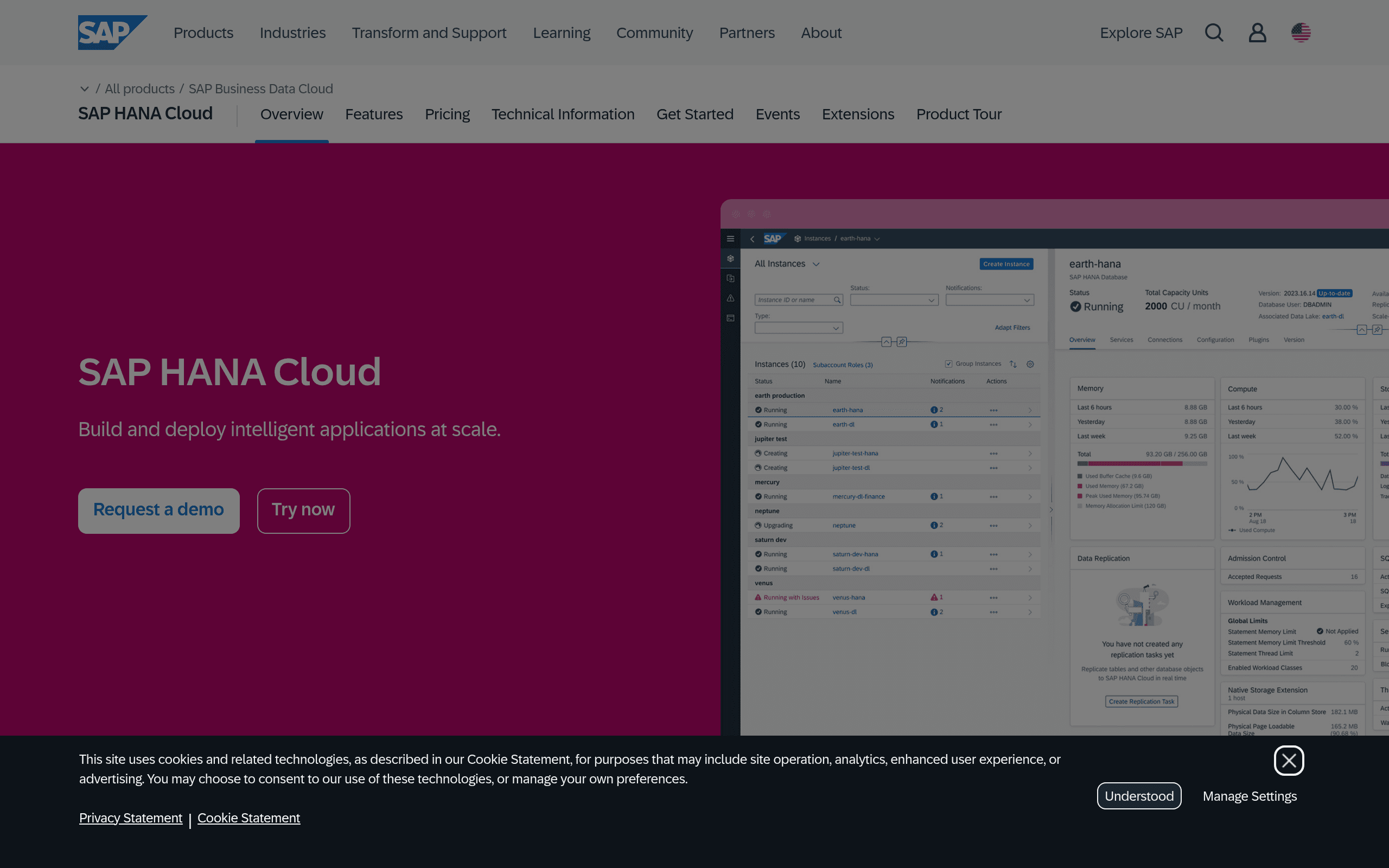Viewport: 1389px width, 868px height.
Task: Click the hamburger menu icon in product screenshot
Action: (731, 239)
